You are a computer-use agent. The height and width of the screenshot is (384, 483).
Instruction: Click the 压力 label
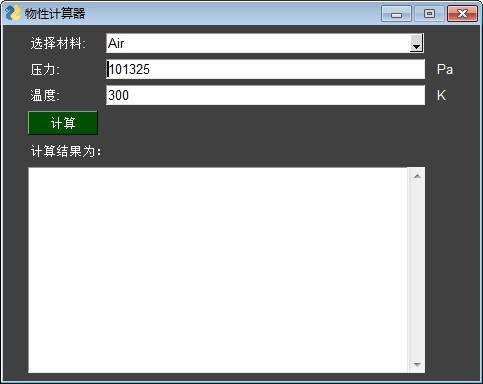coord(45,70)
